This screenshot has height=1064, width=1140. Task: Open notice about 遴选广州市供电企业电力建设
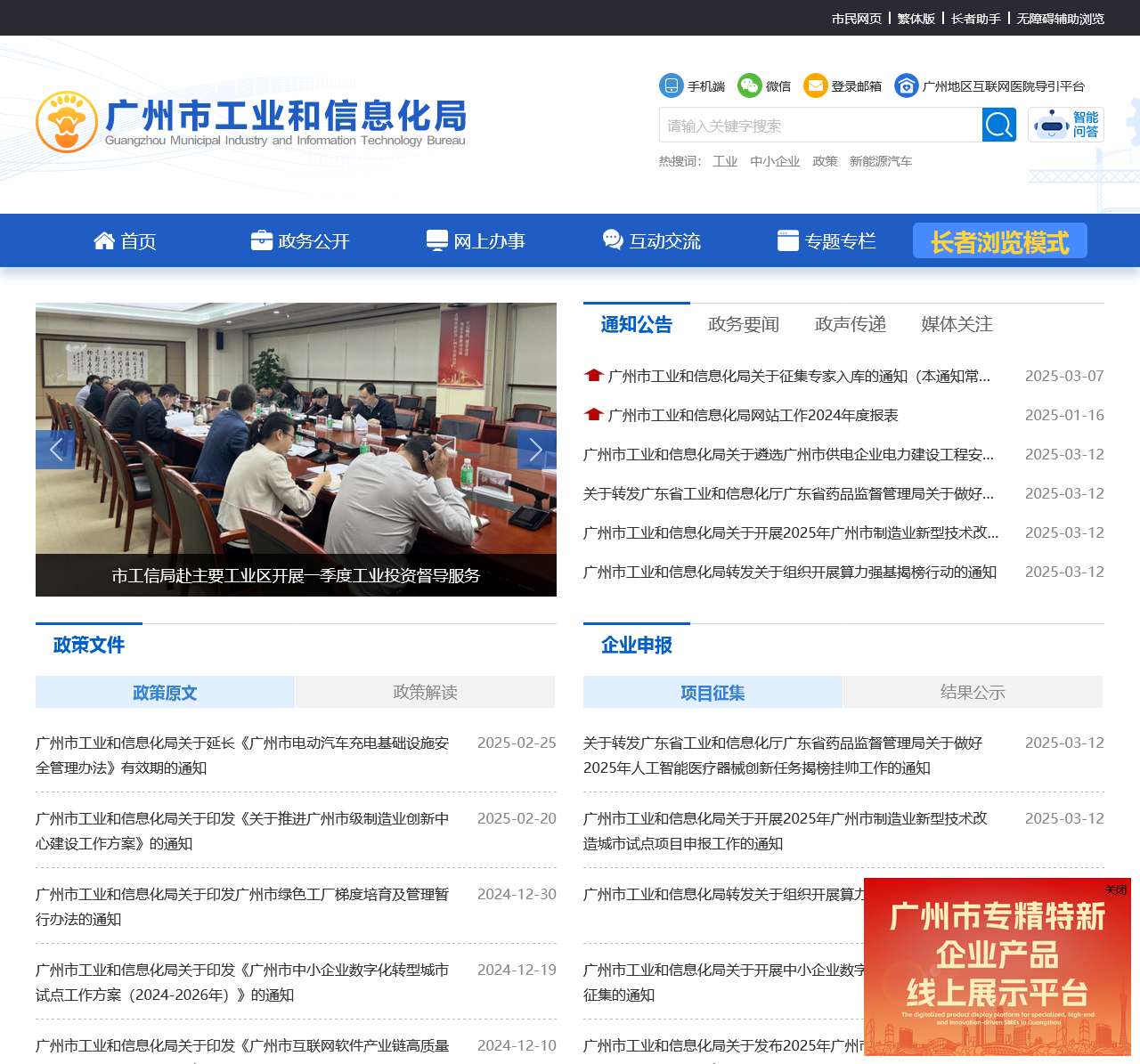pos(788,454)
